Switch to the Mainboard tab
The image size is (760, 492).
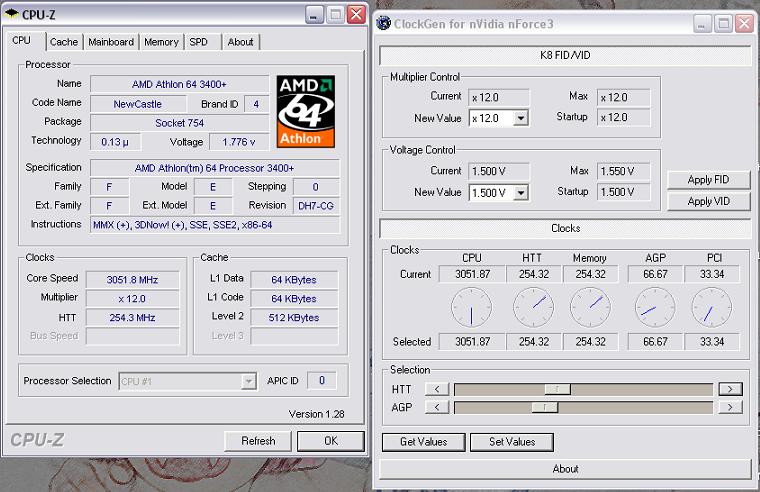111,42
